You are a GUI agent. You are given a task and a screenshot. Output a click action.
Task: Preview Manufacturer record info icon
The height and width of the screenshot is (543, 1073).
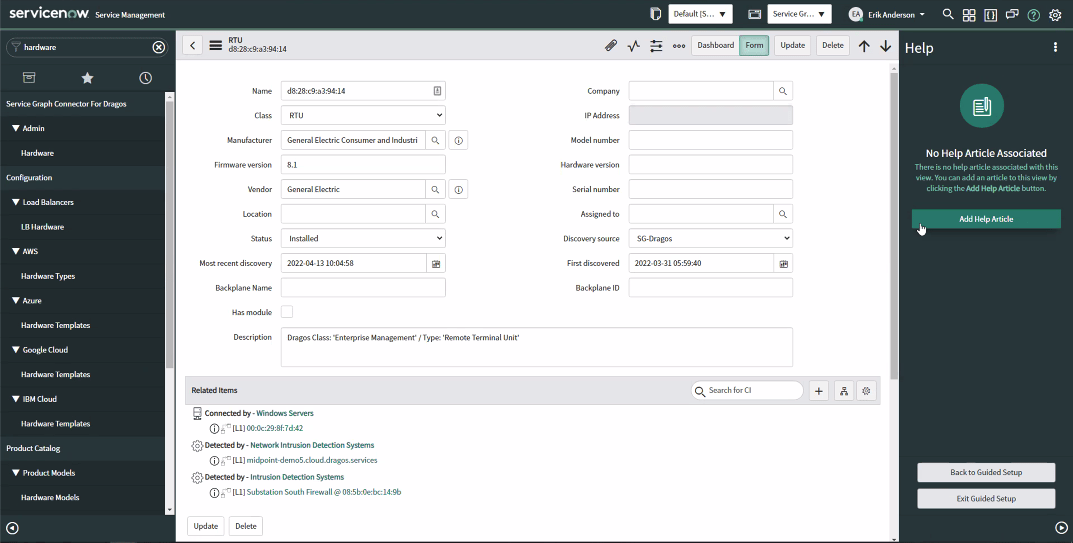[x=458, y=140]
